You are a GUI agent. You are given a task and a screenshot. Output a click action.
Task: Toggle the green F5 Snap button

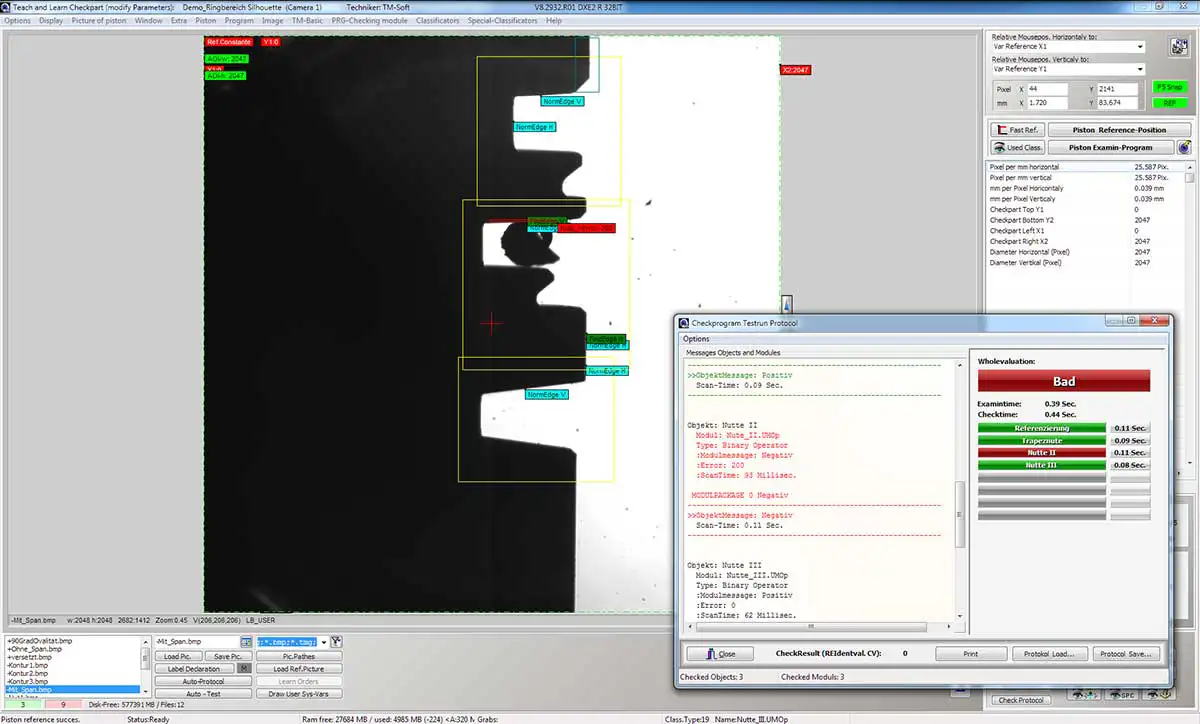coord(1168,87)
